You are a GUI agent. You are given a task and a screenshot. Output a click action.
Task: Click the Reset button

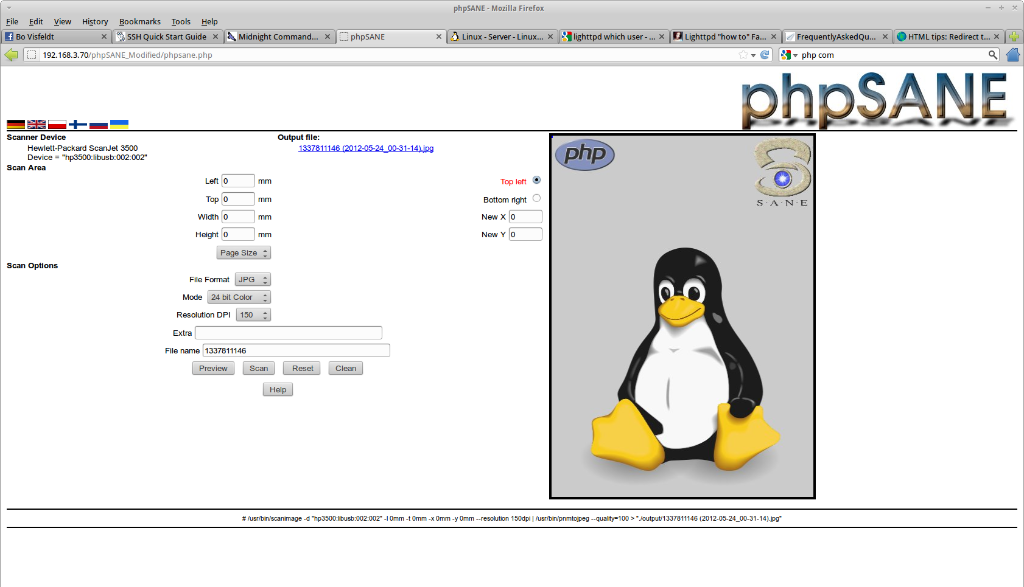coord(302,368)
